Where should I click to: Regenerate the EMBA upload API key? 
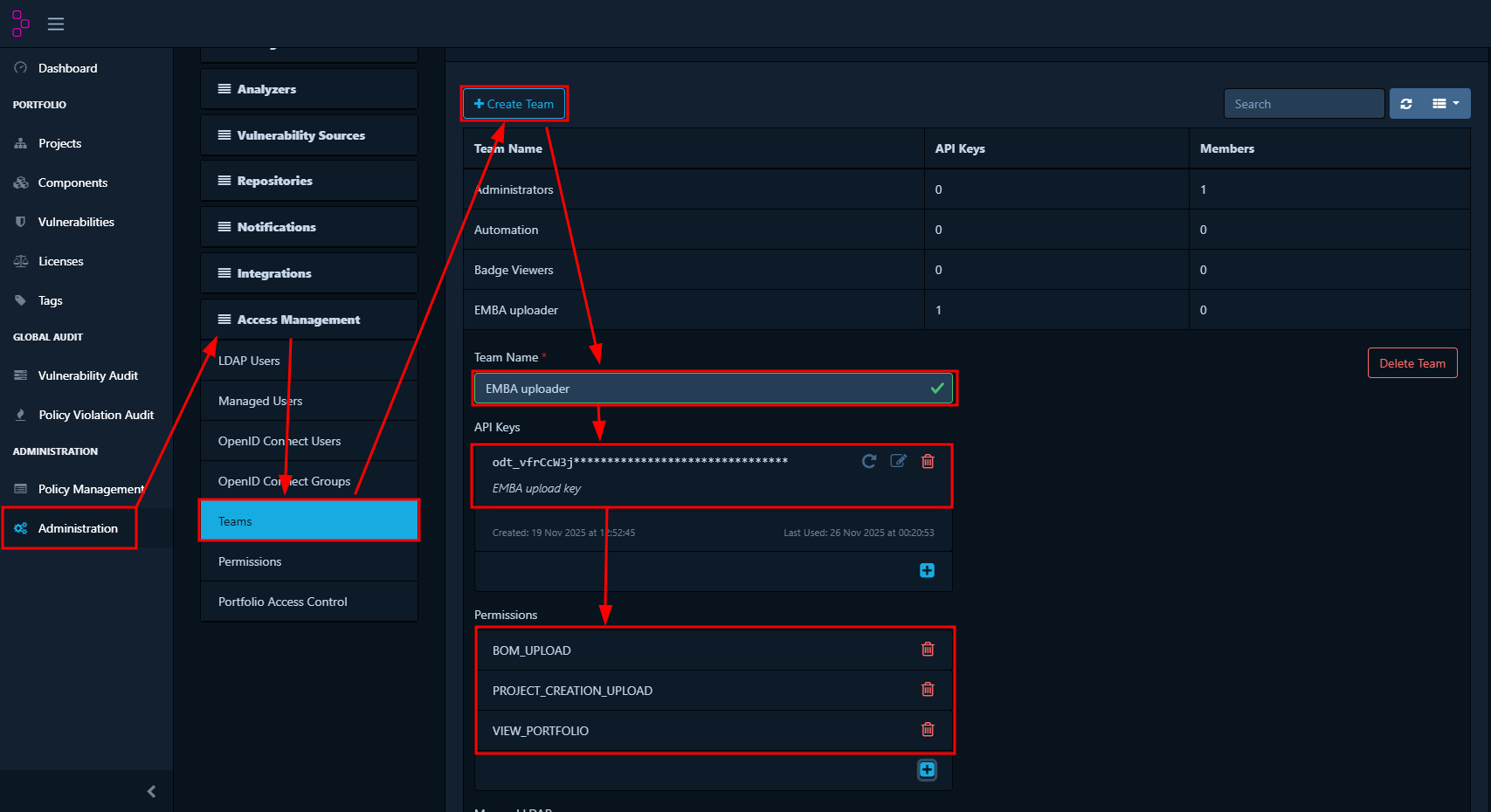868,461
